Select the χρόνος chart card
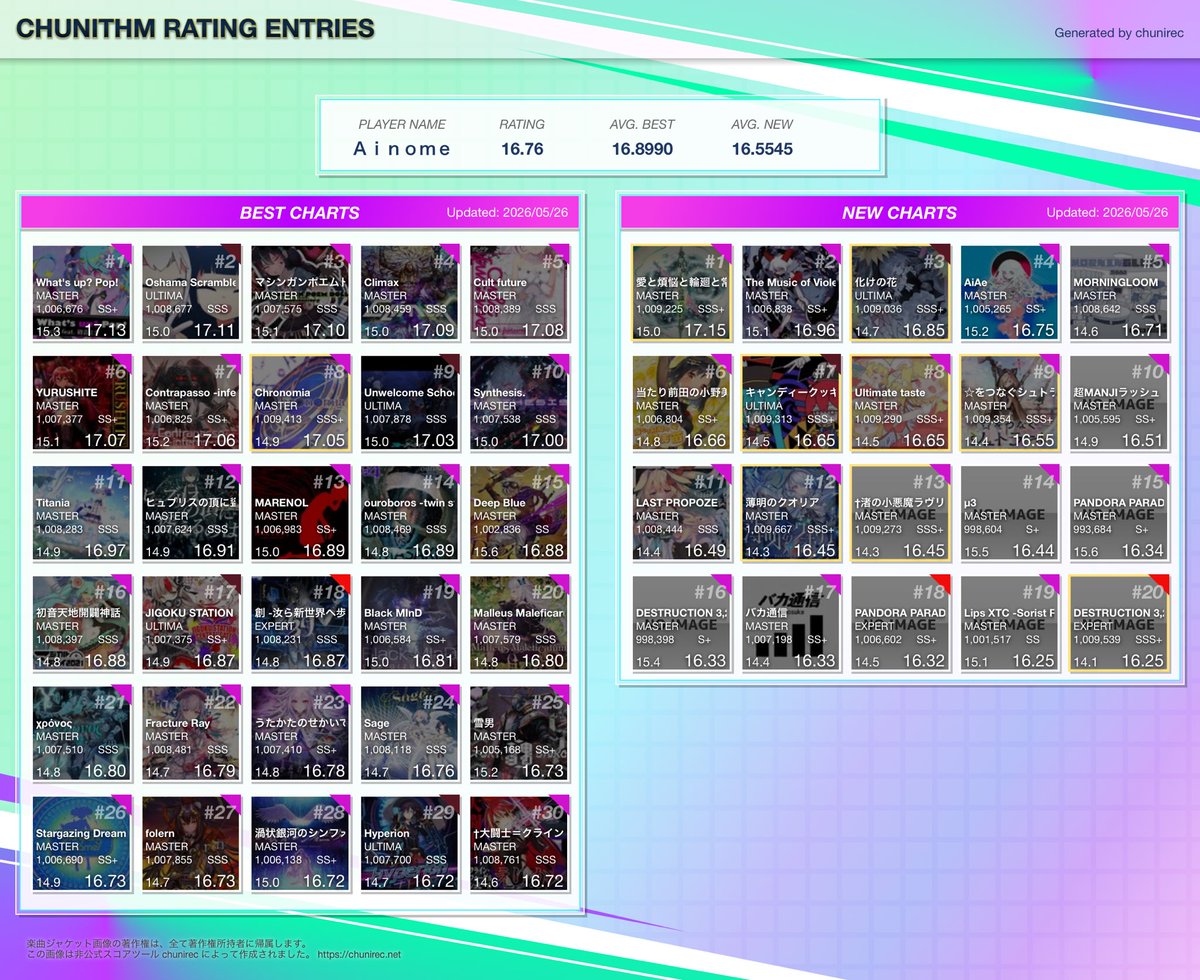The width and height of the screenshot is (1200, 980). (82, 733)
